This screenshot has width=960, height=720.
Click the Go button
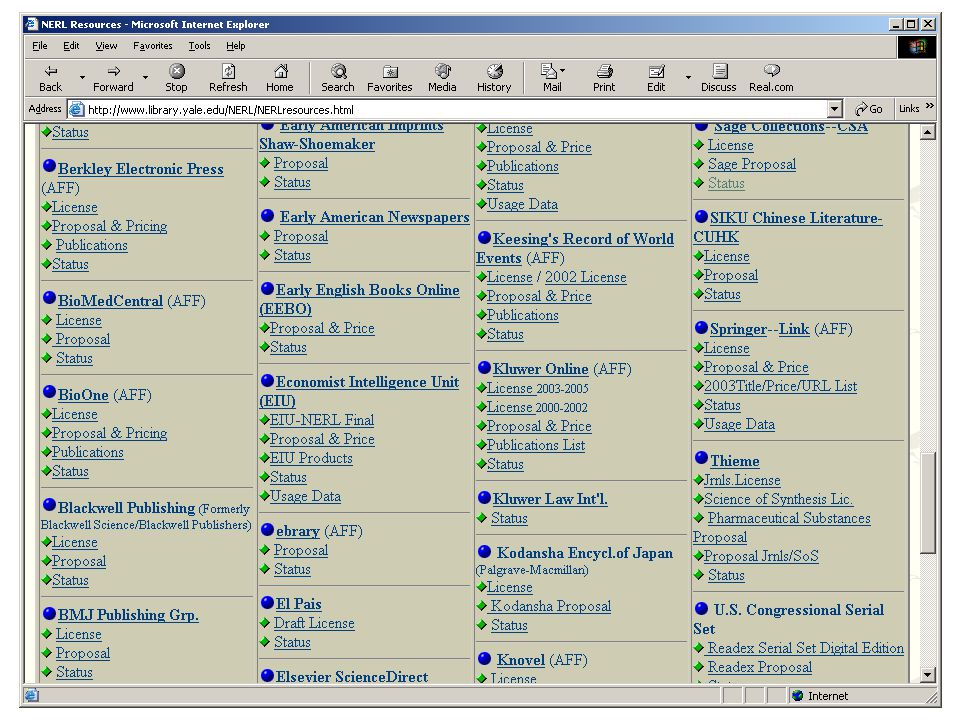[869, 109]
